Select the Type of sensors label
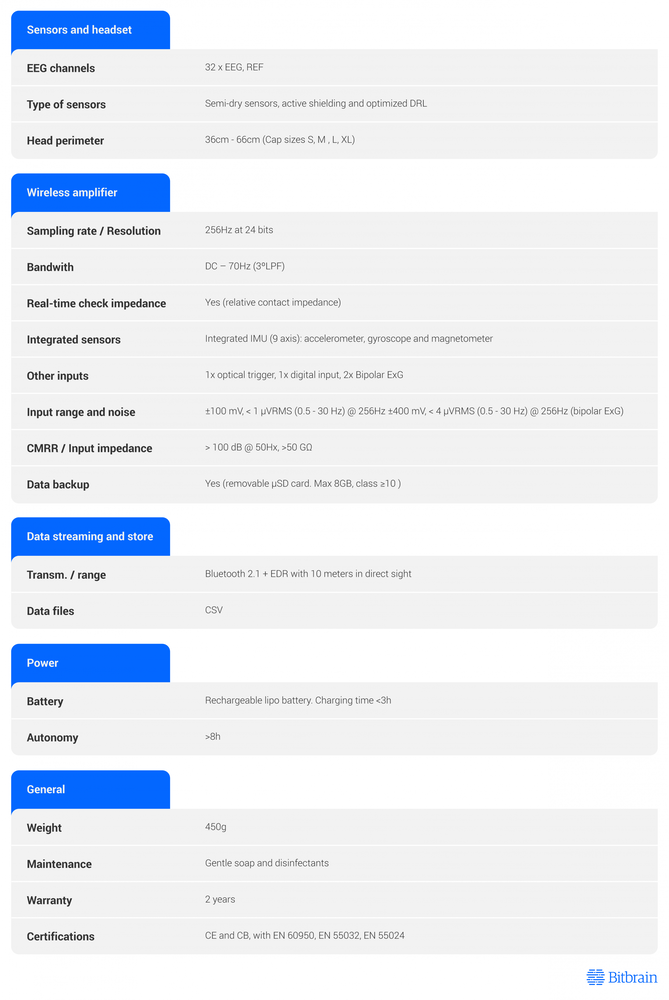 (x=66, y=105)
